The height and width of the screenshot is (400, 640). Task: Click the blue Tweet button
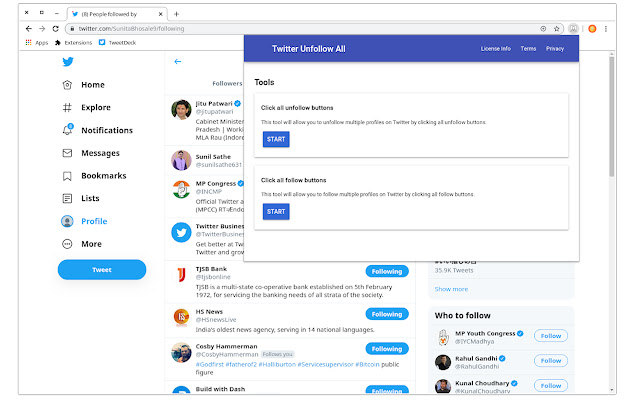coord(102,270)
